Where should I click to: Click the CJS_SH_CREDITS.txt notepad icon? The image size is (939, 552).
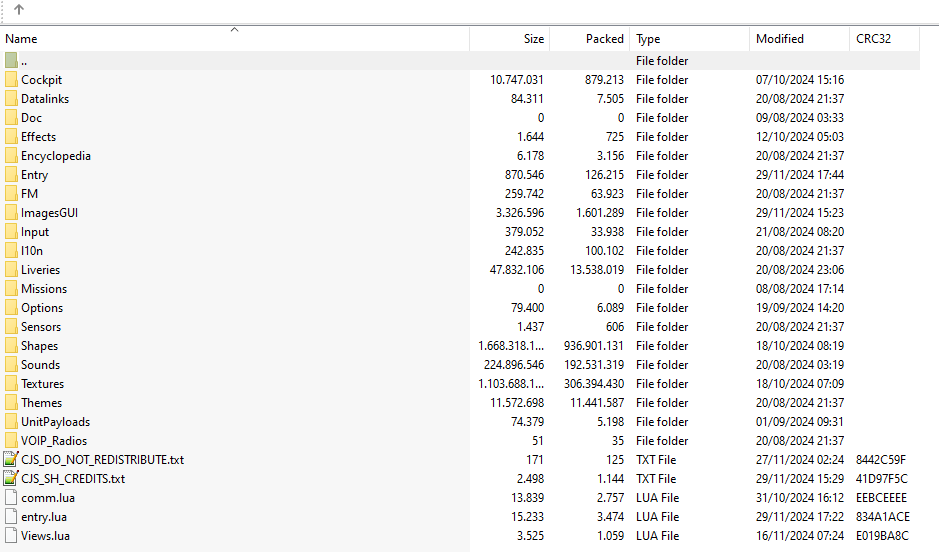(x=11, y=478)
